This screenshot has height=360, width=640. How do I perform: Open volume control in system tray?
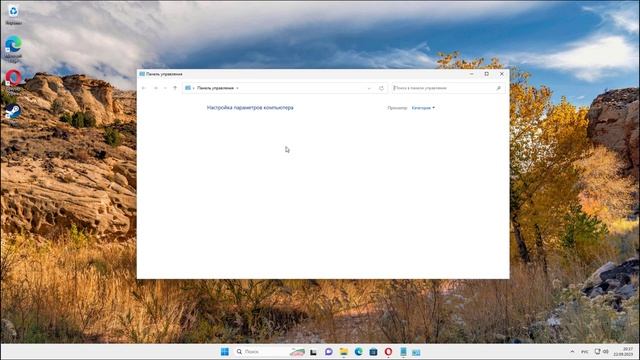[x=606, y=351]
